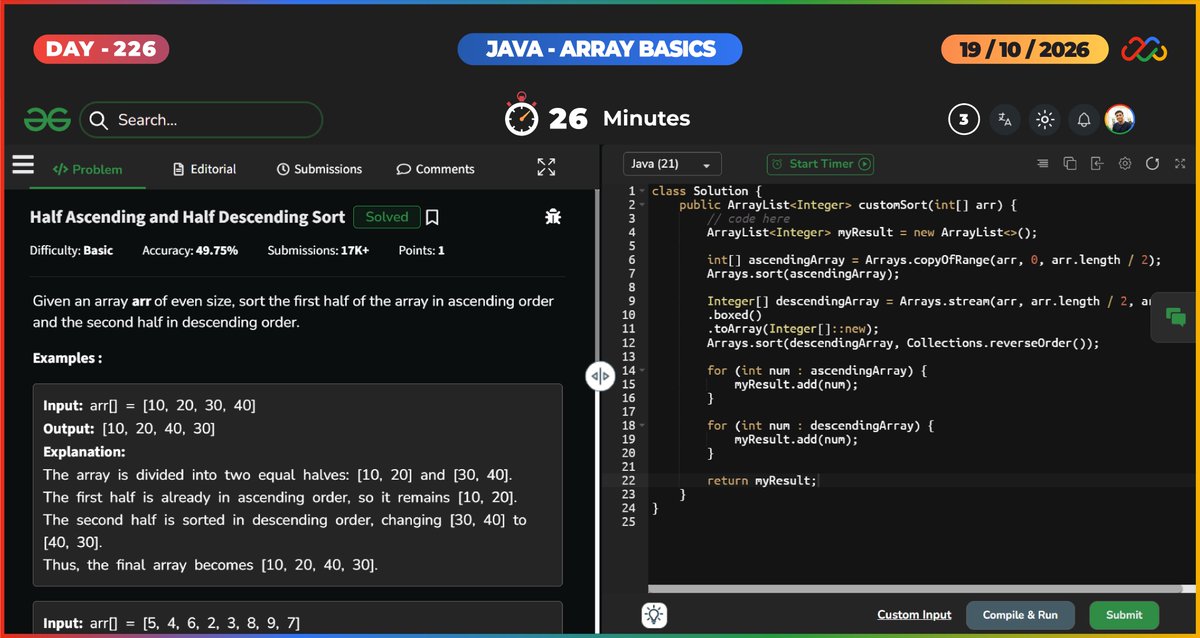Click the Arrays.sort(ascendingArray); code line
The image size is (1200, 638).
[x=803, y=273]
